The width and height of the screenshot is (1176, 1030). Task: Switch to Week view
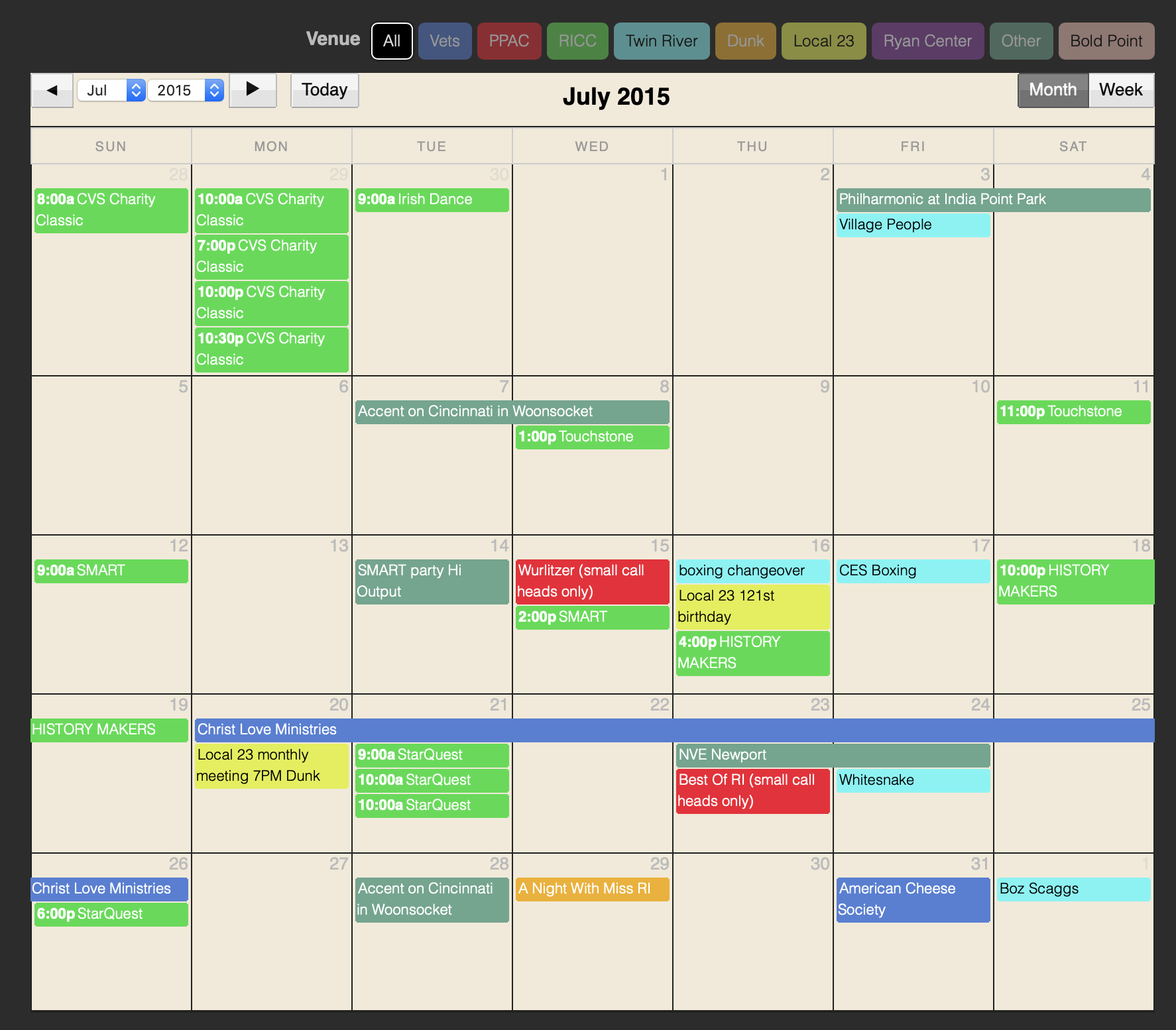(x=1120, y=90)
